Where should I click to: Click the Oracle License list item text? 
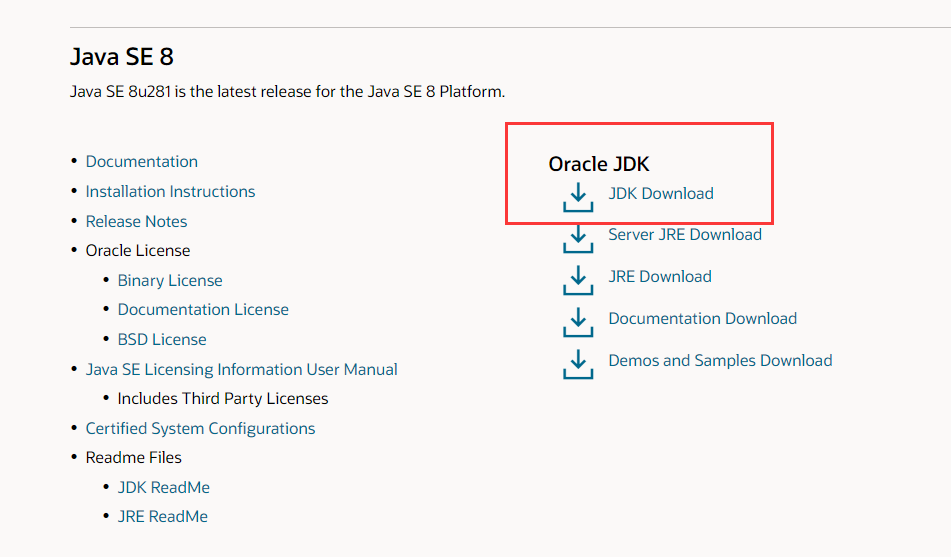click(x=138, y=251)
